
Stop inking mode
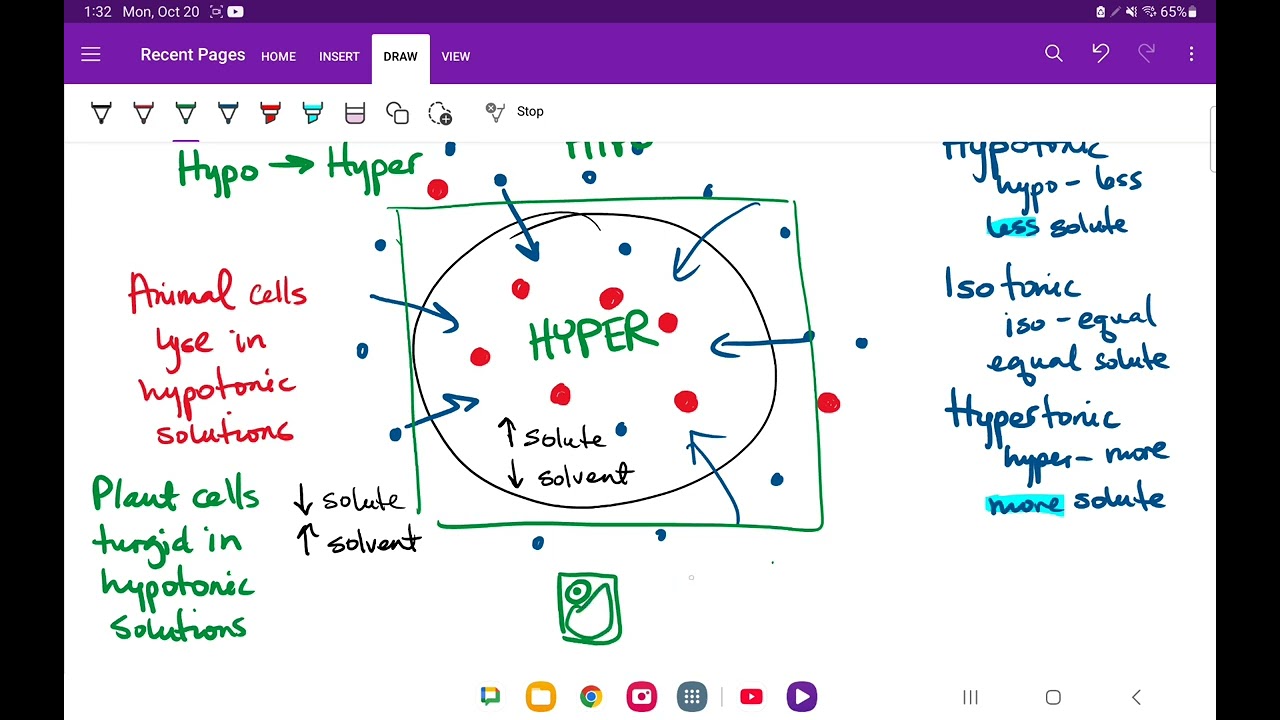515,111
